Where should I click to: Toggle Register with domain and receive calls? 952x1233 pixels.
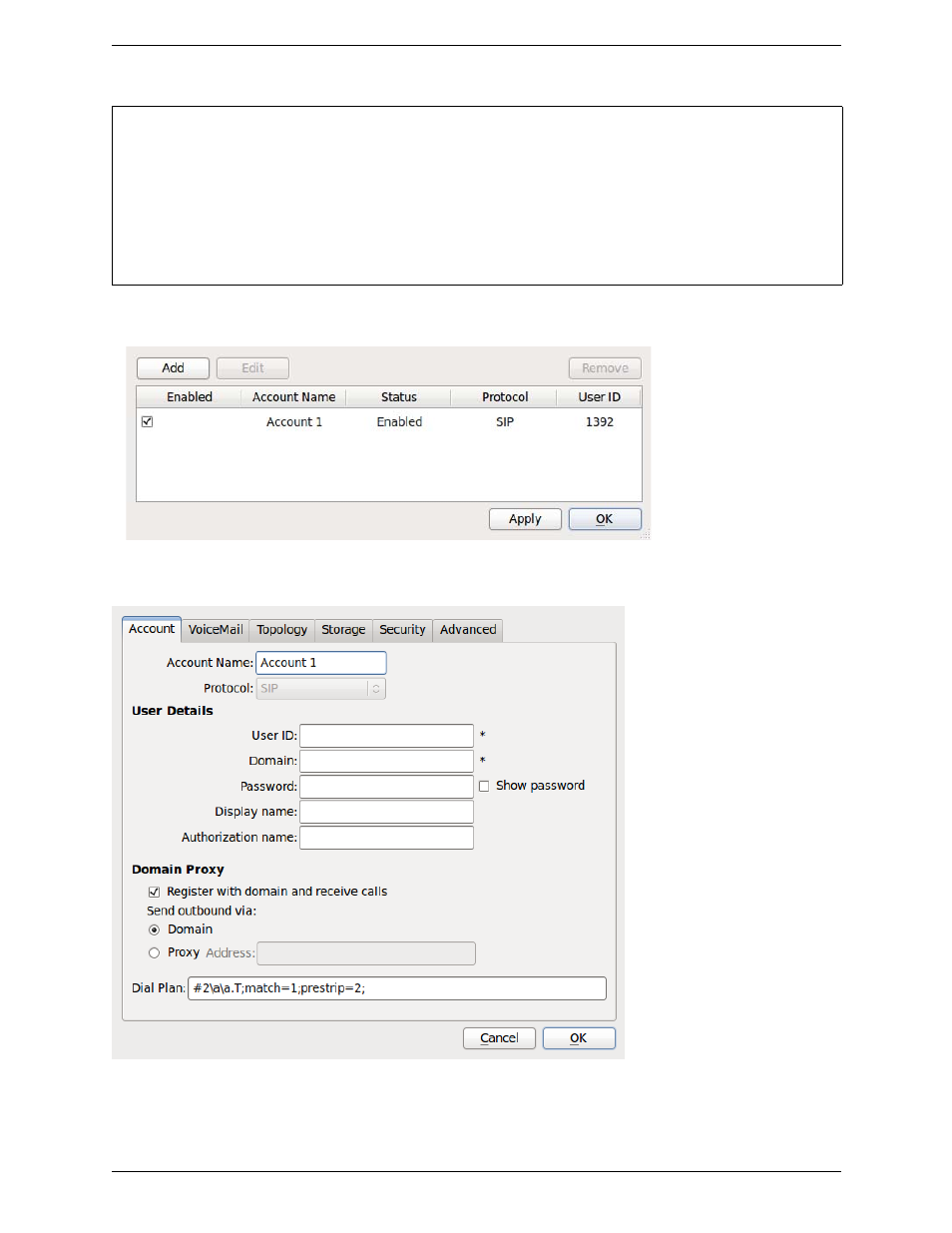154,893
